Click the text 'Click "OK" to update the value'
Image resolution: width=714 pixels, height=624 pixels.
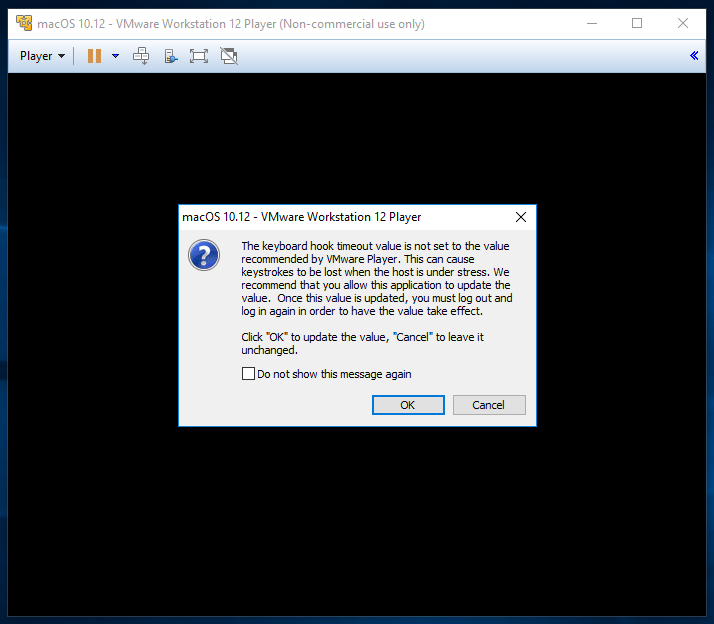tap(314, 337)
